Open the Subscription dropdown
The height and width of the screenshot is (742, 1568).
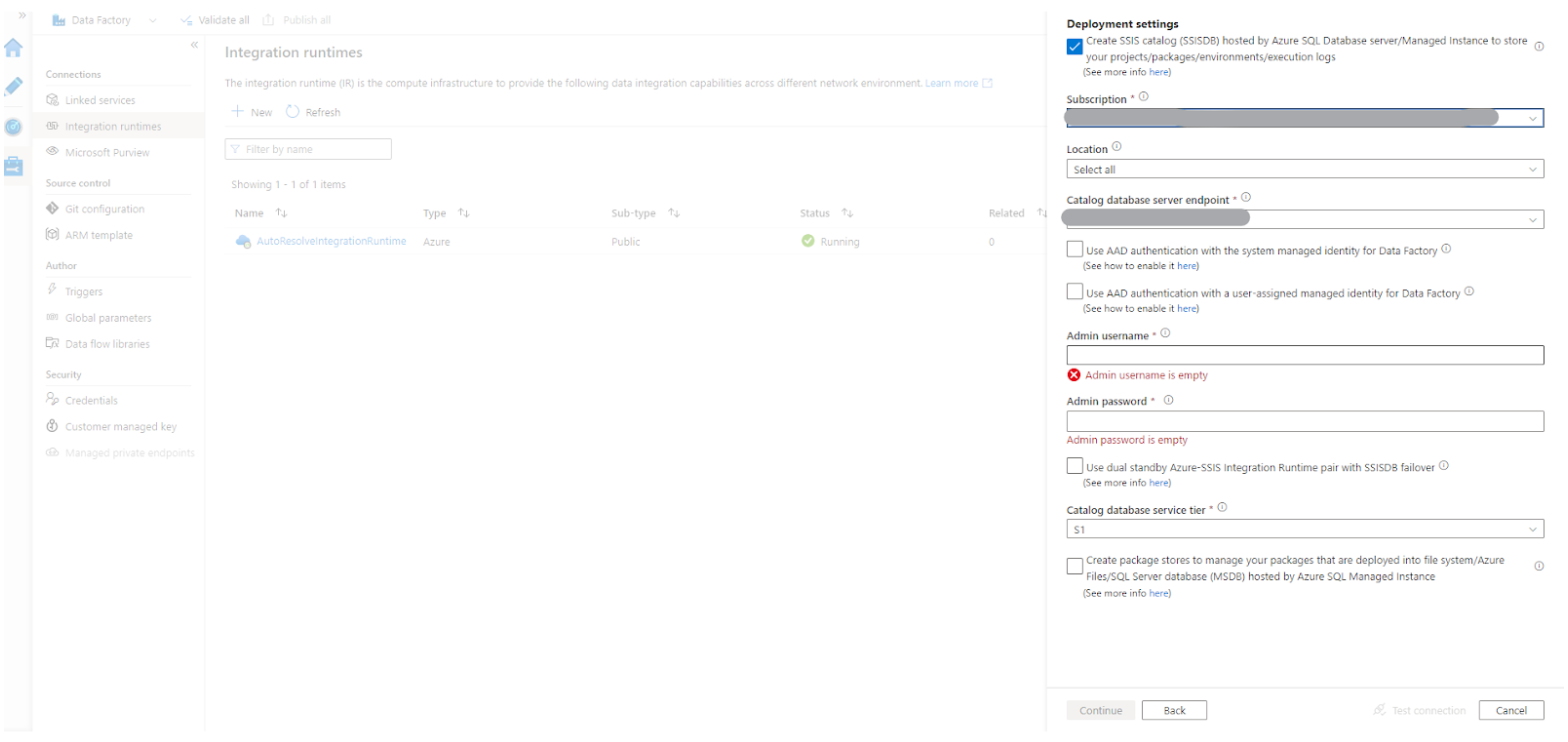point(1305,118)
